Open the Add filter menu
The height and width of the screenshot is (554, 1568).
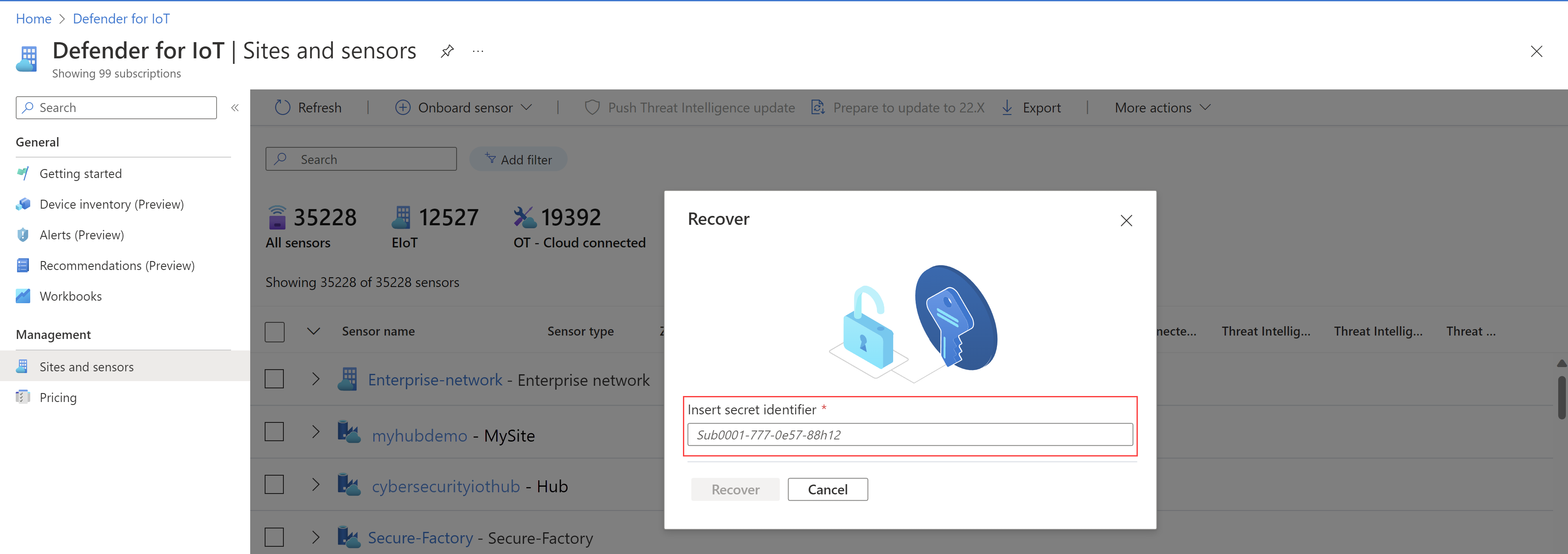[519, 158]
